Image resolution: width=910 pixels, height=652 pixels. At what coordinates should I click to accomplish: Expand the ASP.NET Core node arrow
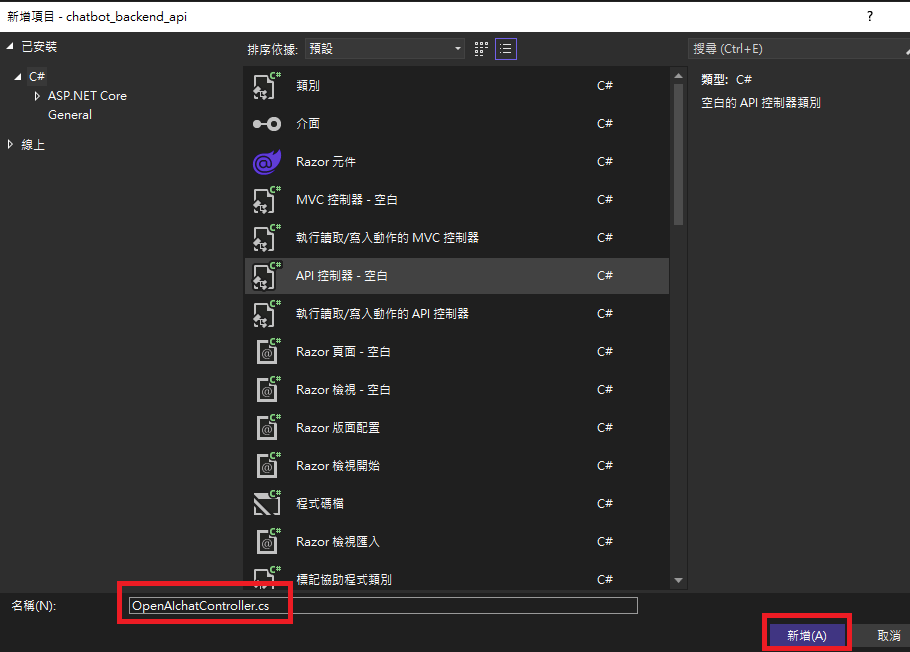(37, 96)
